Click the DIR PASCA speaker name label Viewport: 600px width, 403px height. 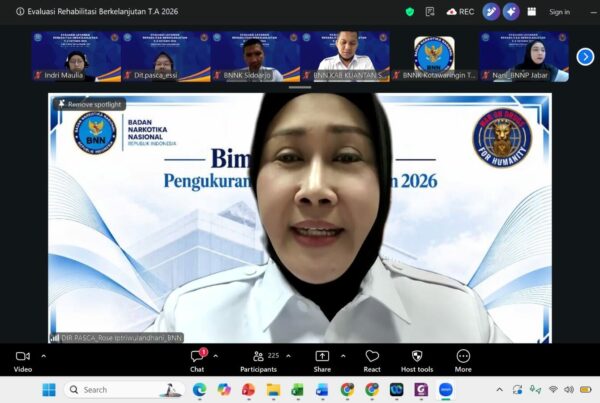point(117,338)
